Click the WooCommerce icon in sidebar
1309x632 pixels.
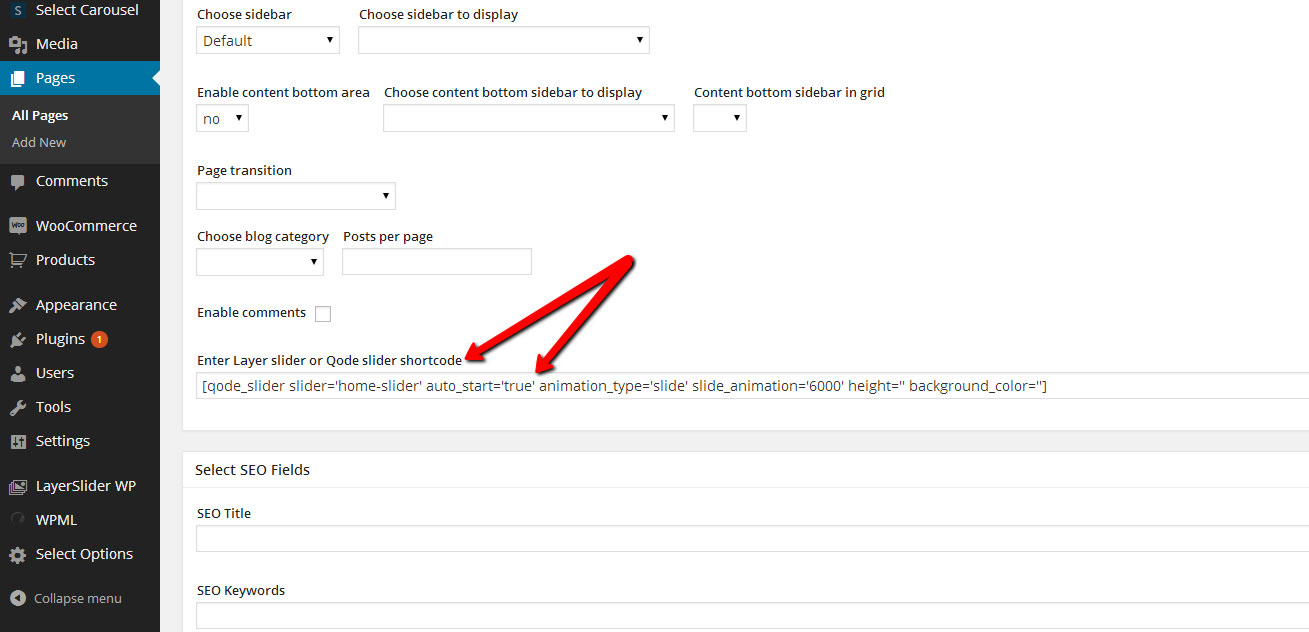[17, 226]
